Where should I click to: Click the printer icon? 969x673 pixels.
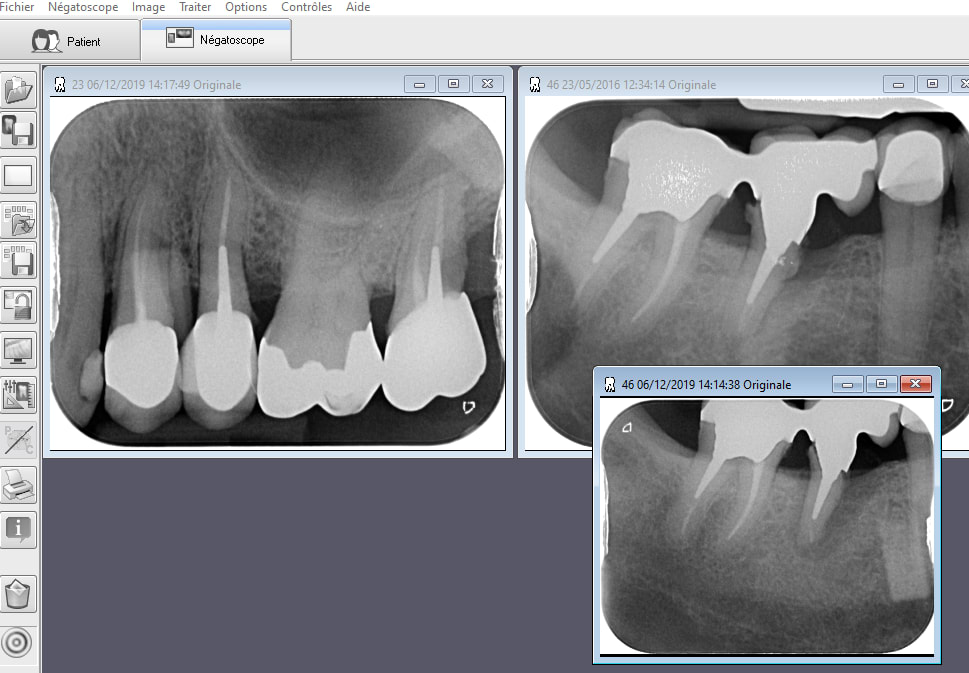[19, 487]
